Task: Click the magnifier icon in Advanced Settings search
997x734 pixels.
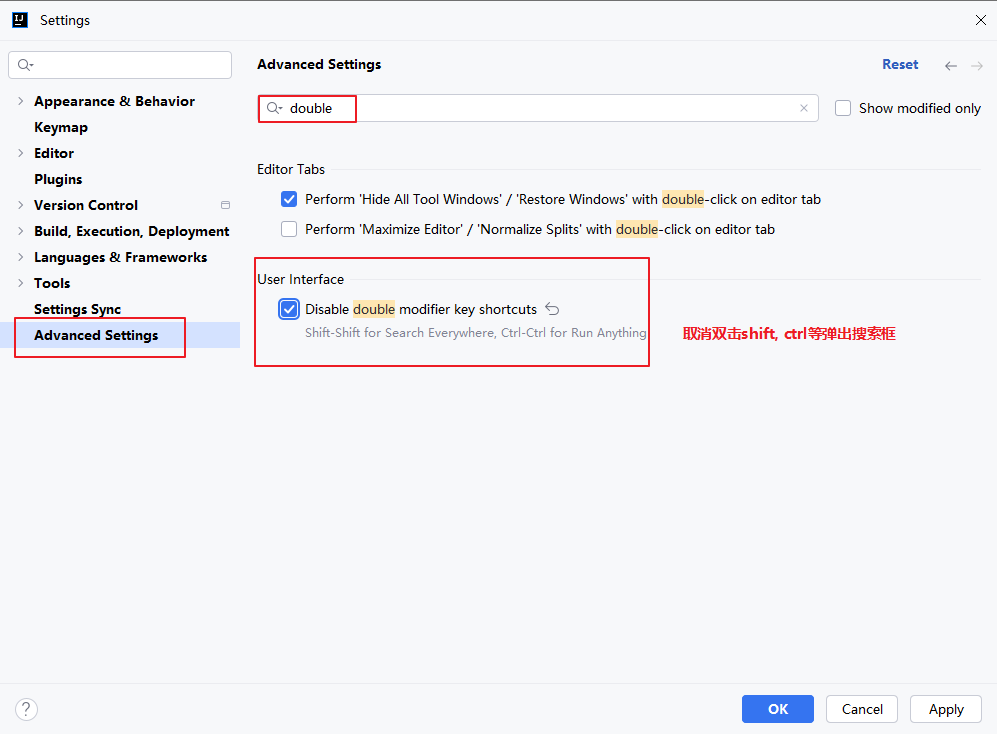Action: pyautogui.click(x=274, y=108)
